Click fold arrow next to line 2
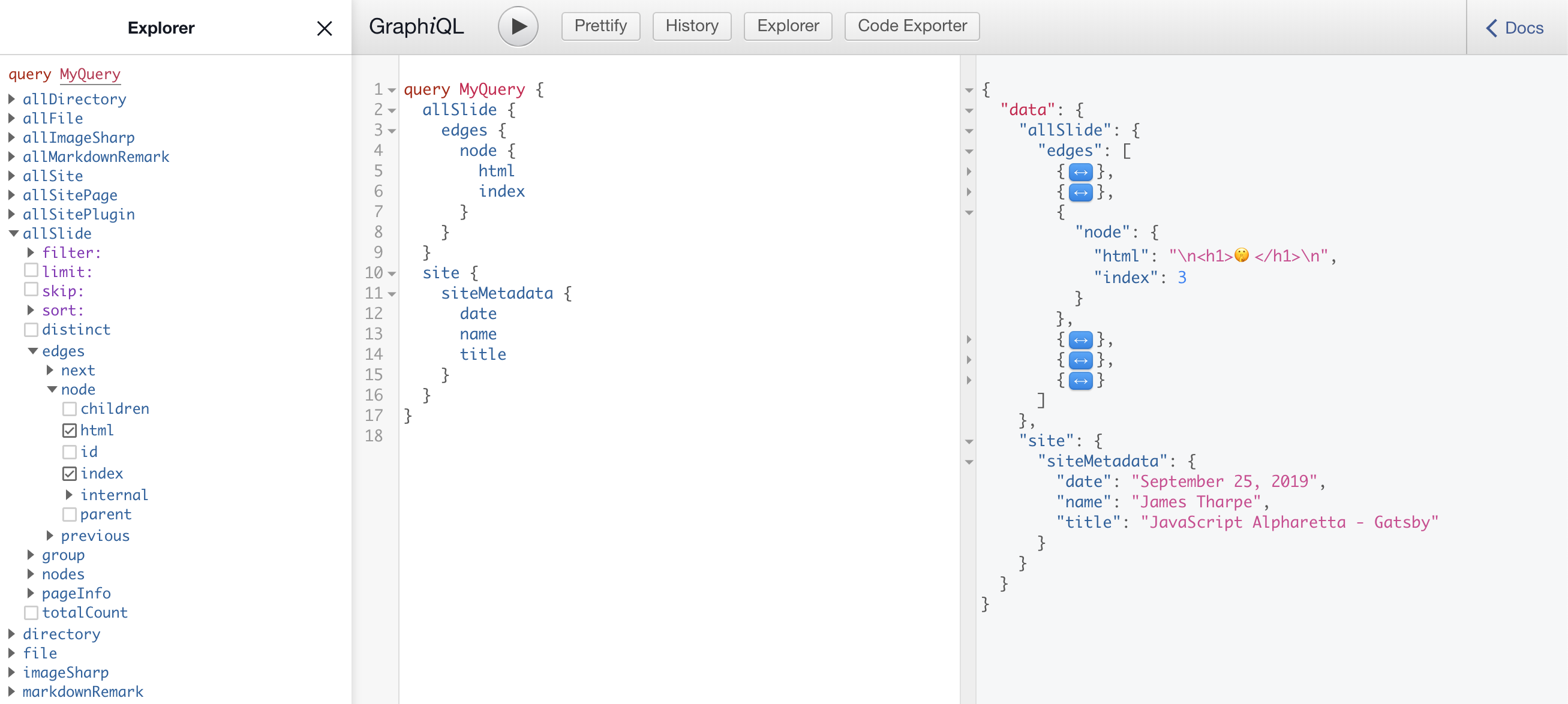Viewport: 1568px width, 704px height. pos(392,111)
